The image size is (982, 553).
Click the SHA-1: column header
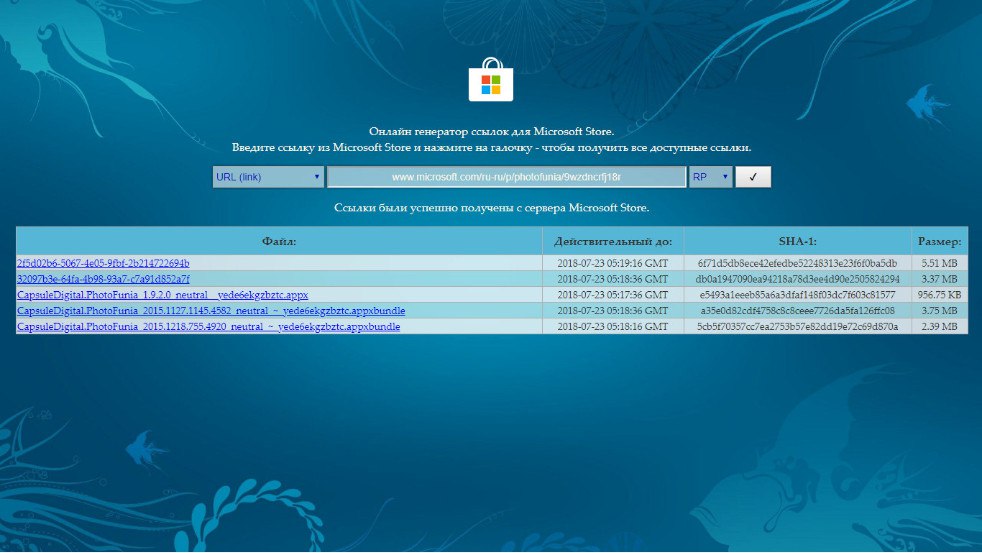[797, 241]
